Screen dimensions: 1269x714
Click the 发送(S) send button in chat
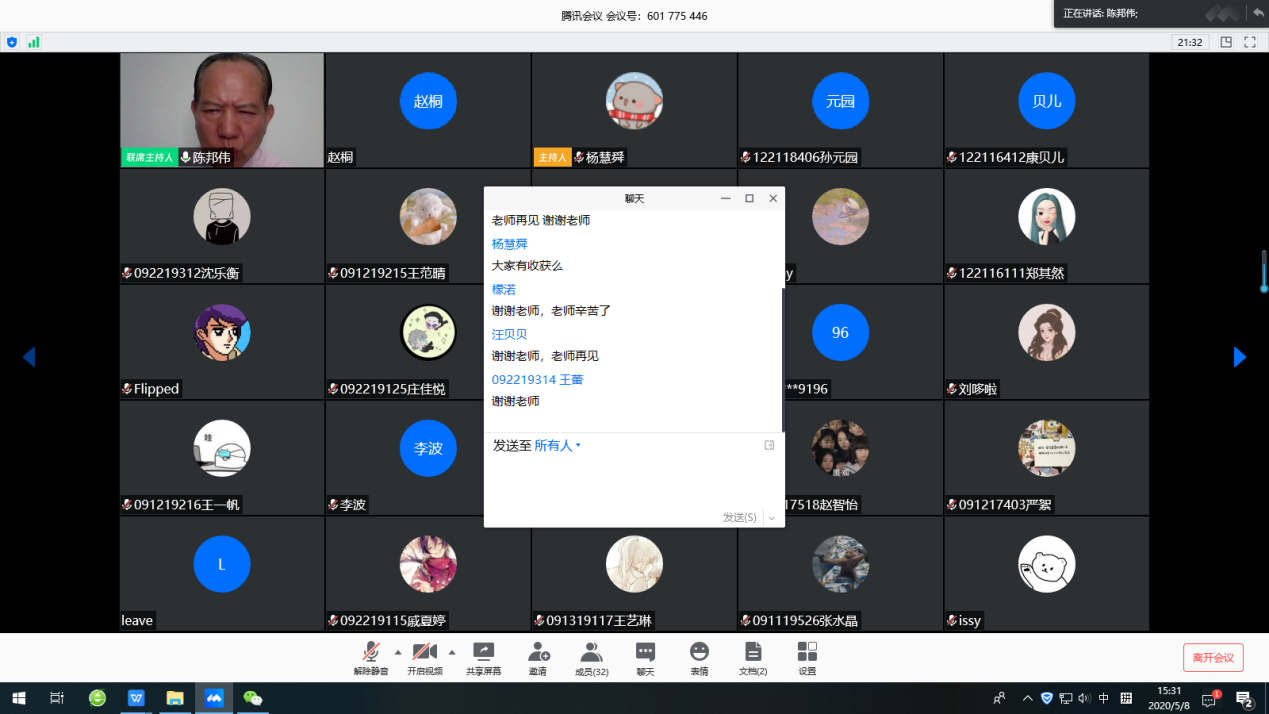740,517
